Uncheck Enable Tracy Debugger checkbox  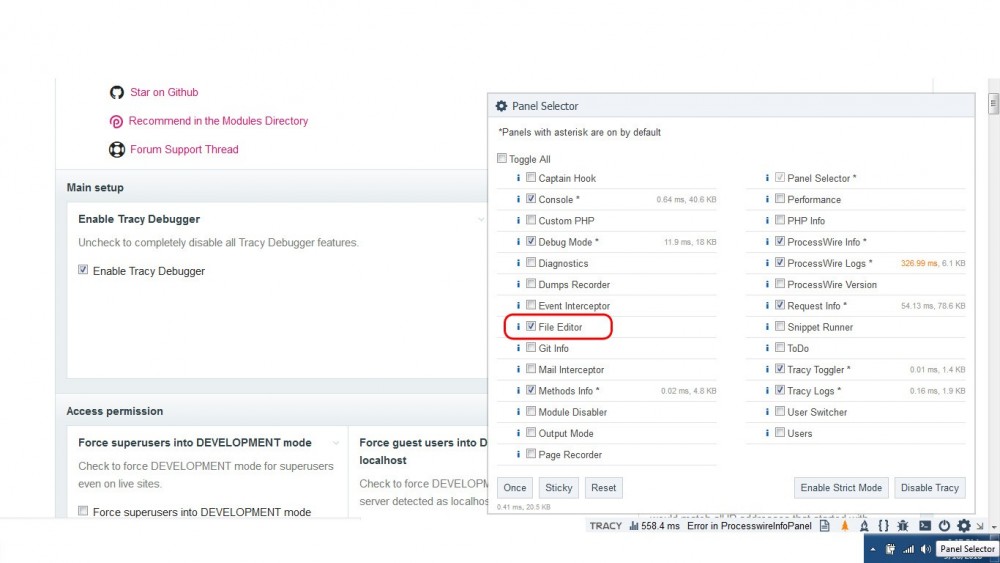point(84,270)
